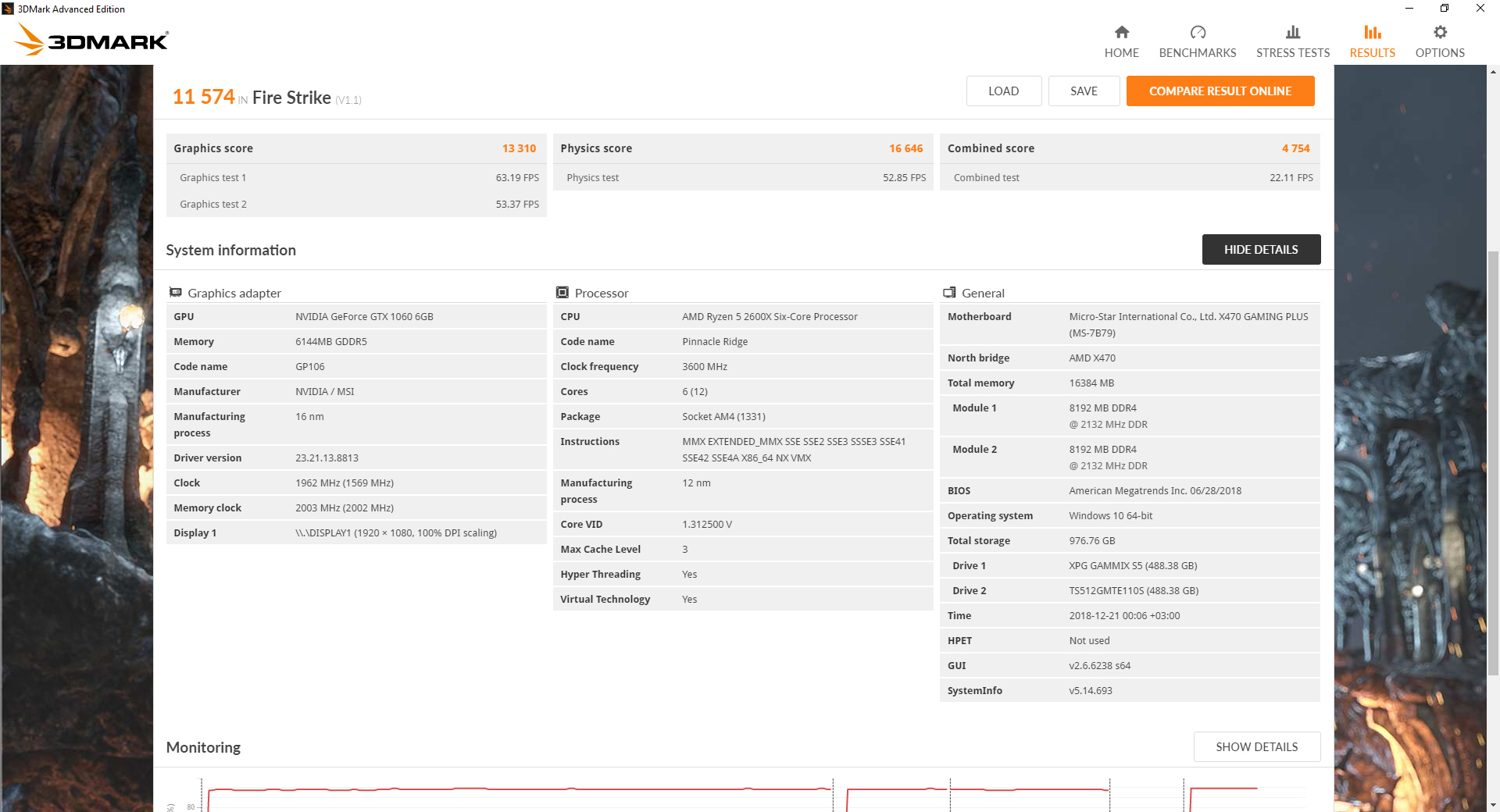1500x812 pixels.
Task: Click the monitoring graph line
Action: tap(516, 789)
